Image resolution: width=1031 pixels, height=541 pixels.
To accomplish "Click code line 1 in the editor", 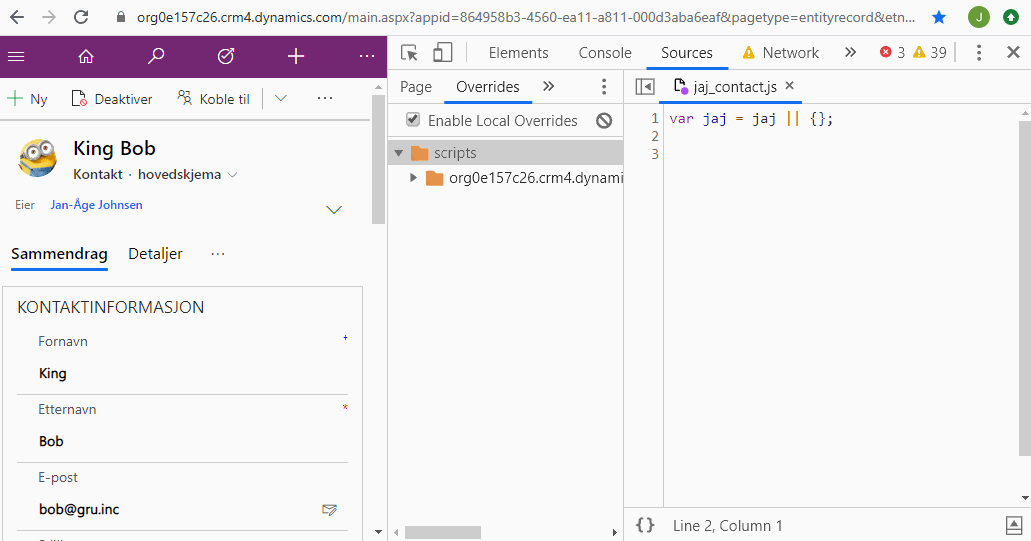I will [x=752, y=119].
